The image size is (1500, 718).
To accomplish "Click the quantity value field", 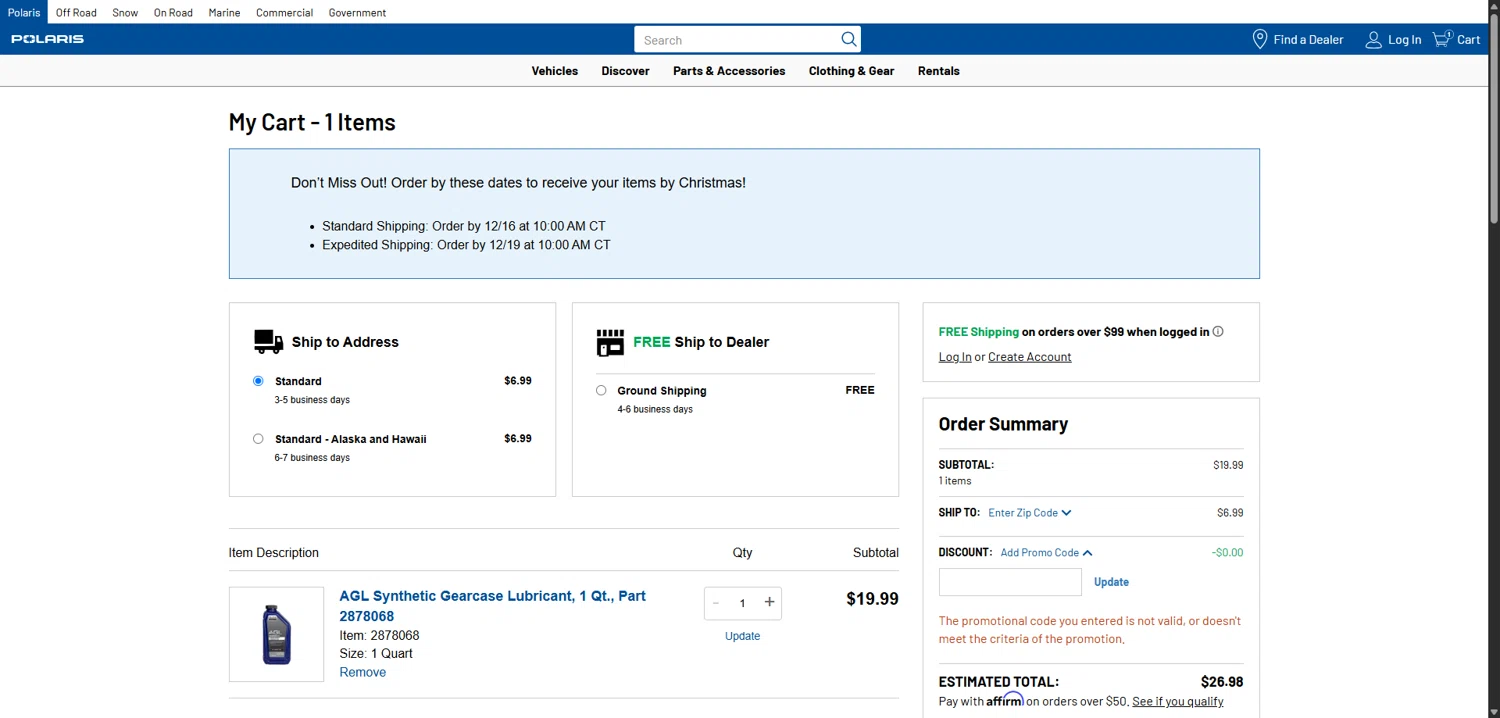I will (742, 603).
